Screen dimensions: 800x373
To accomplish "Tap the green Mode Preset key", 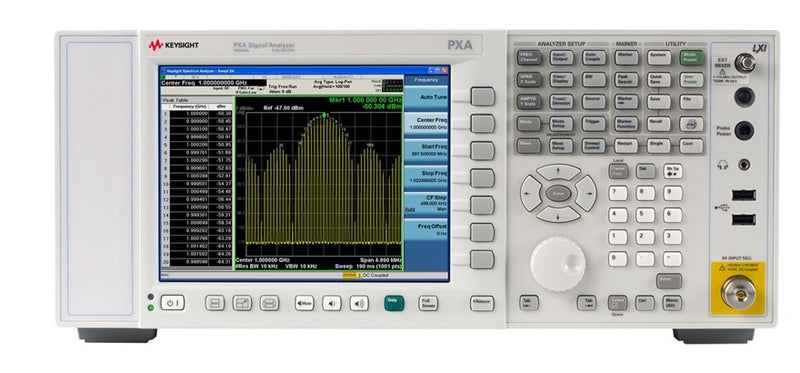I will [691, 58].
